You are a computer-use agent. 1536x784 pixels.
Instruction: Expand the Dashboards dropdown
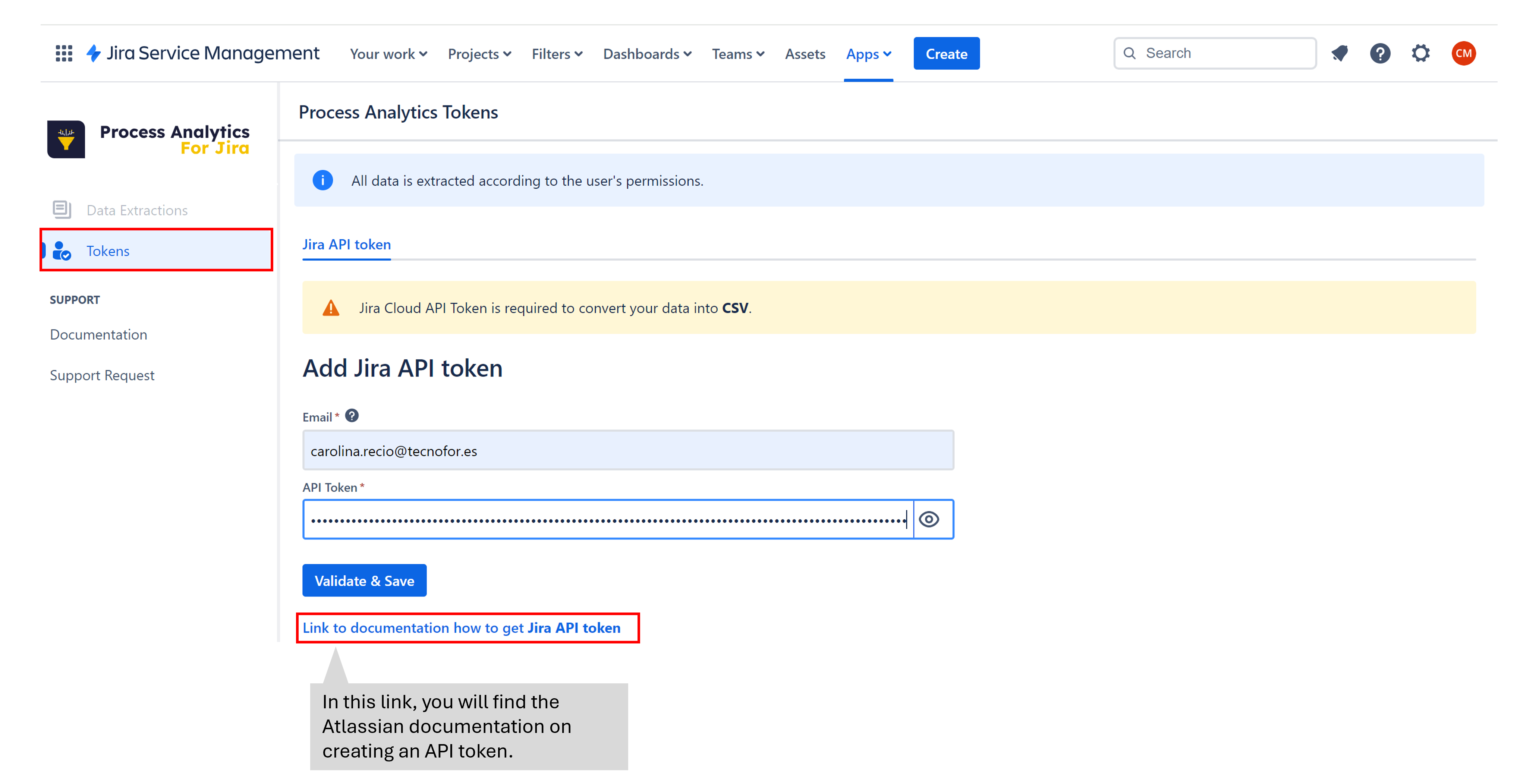(647, 54)
